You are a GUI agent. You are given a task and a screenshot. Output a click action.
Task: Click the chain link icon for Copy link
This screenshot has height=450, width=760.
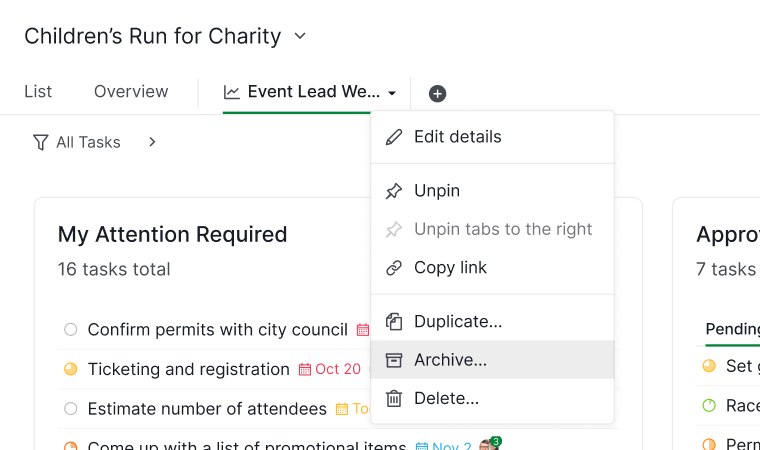[394, 268]
